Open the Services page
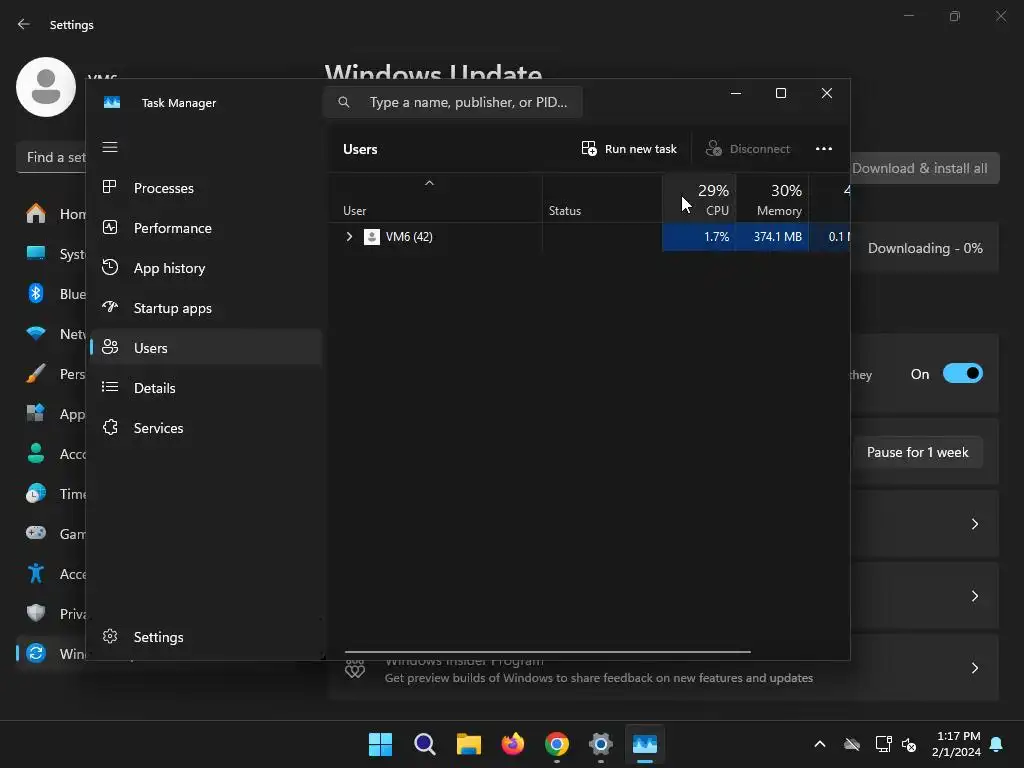This screenshot has height=768, width=1024. [206, 428]
